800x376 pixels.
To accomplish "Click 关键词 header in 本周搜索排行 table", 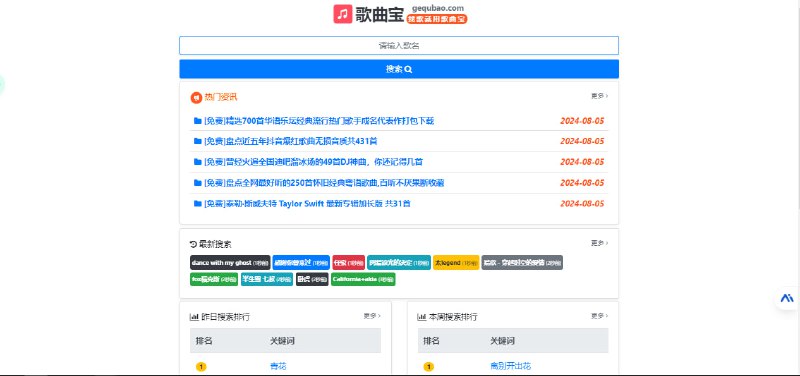I will click(x=503, y=341).
